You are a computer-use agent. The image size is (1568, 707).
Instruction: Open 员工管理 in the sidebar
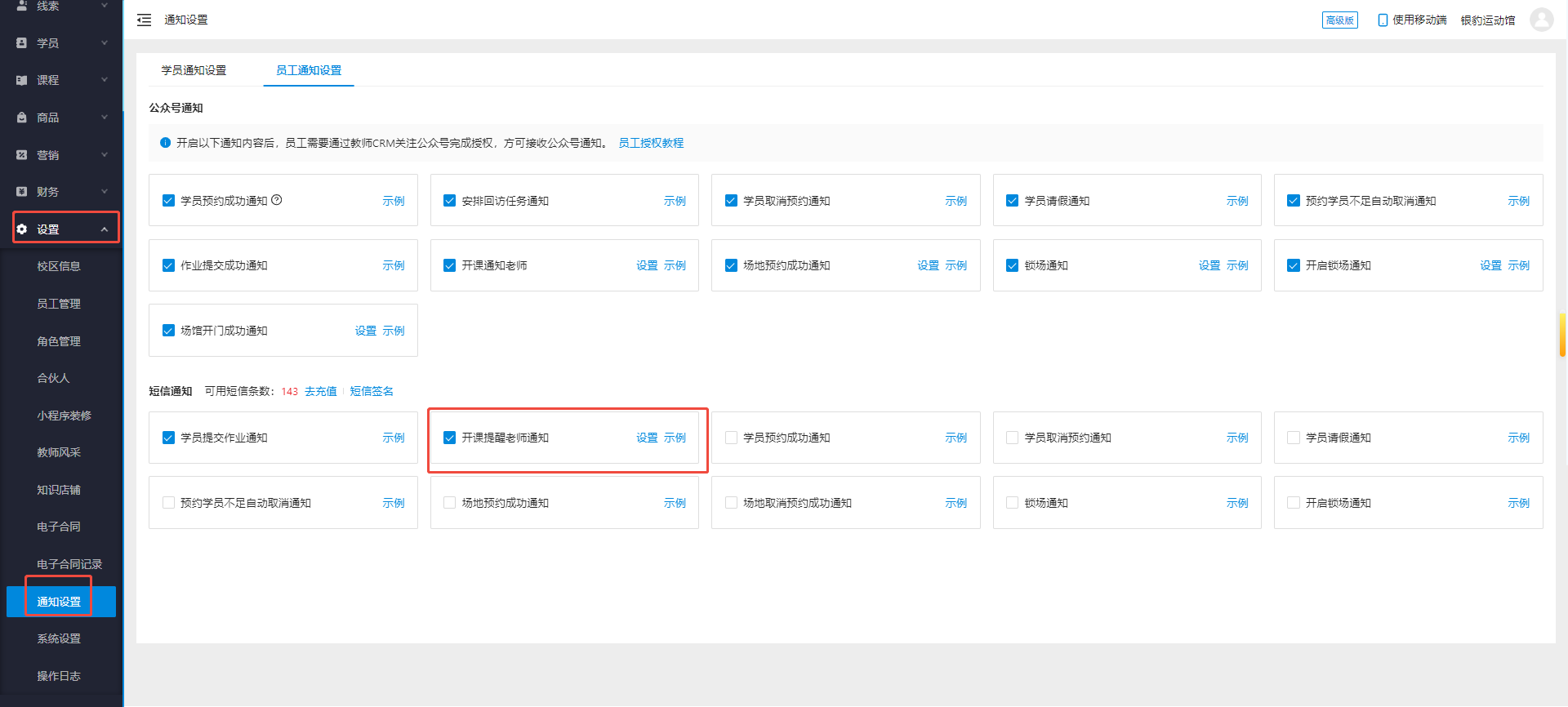[x=59, y=304]
